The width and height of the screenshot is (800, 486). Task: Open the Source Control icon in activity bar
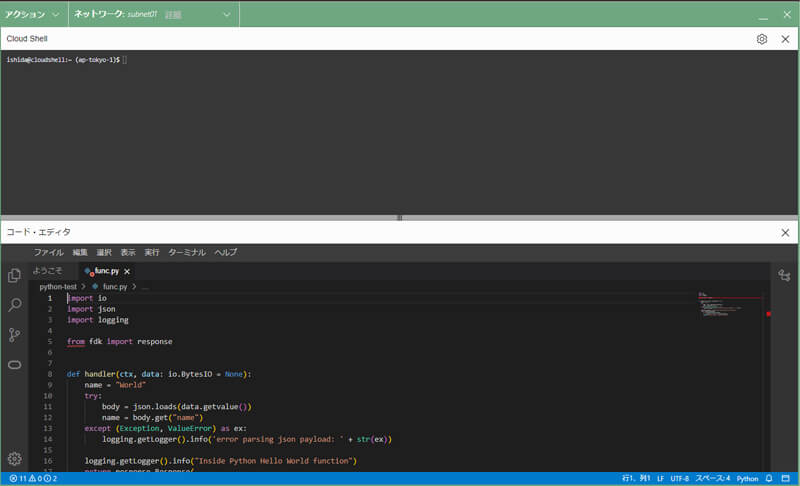(14, 335)
